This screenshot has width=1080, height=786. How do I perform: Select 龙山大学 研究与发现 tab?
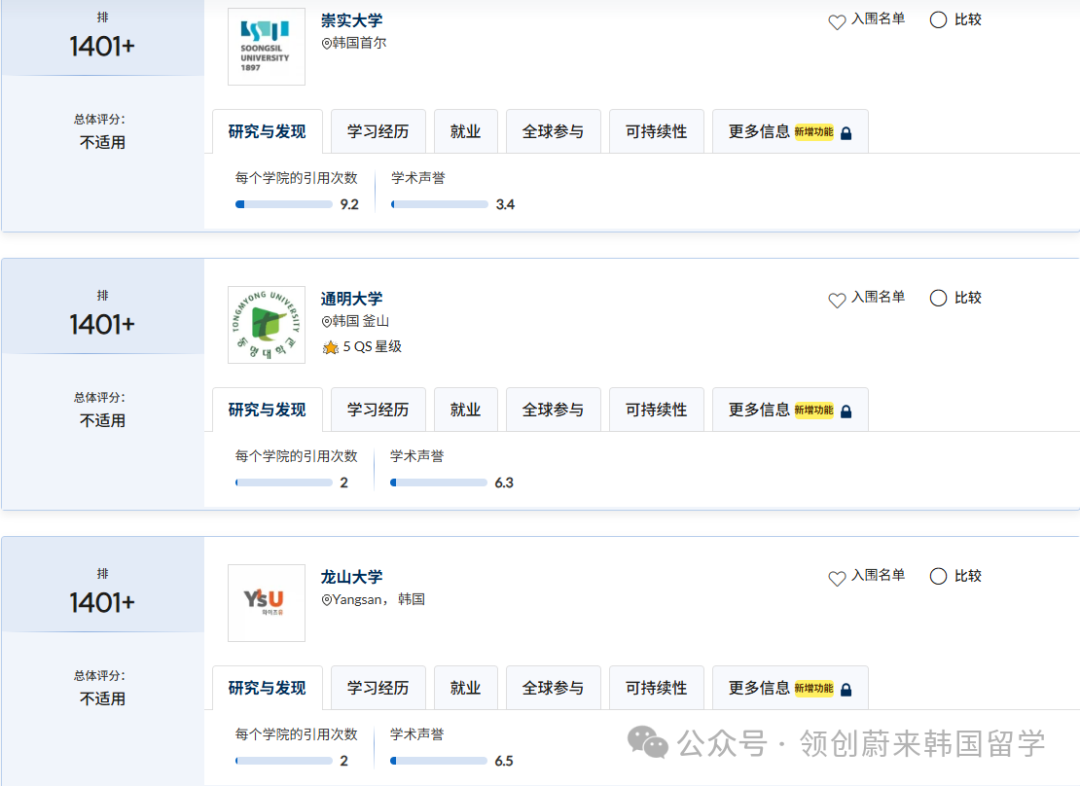tap(267, 688)
